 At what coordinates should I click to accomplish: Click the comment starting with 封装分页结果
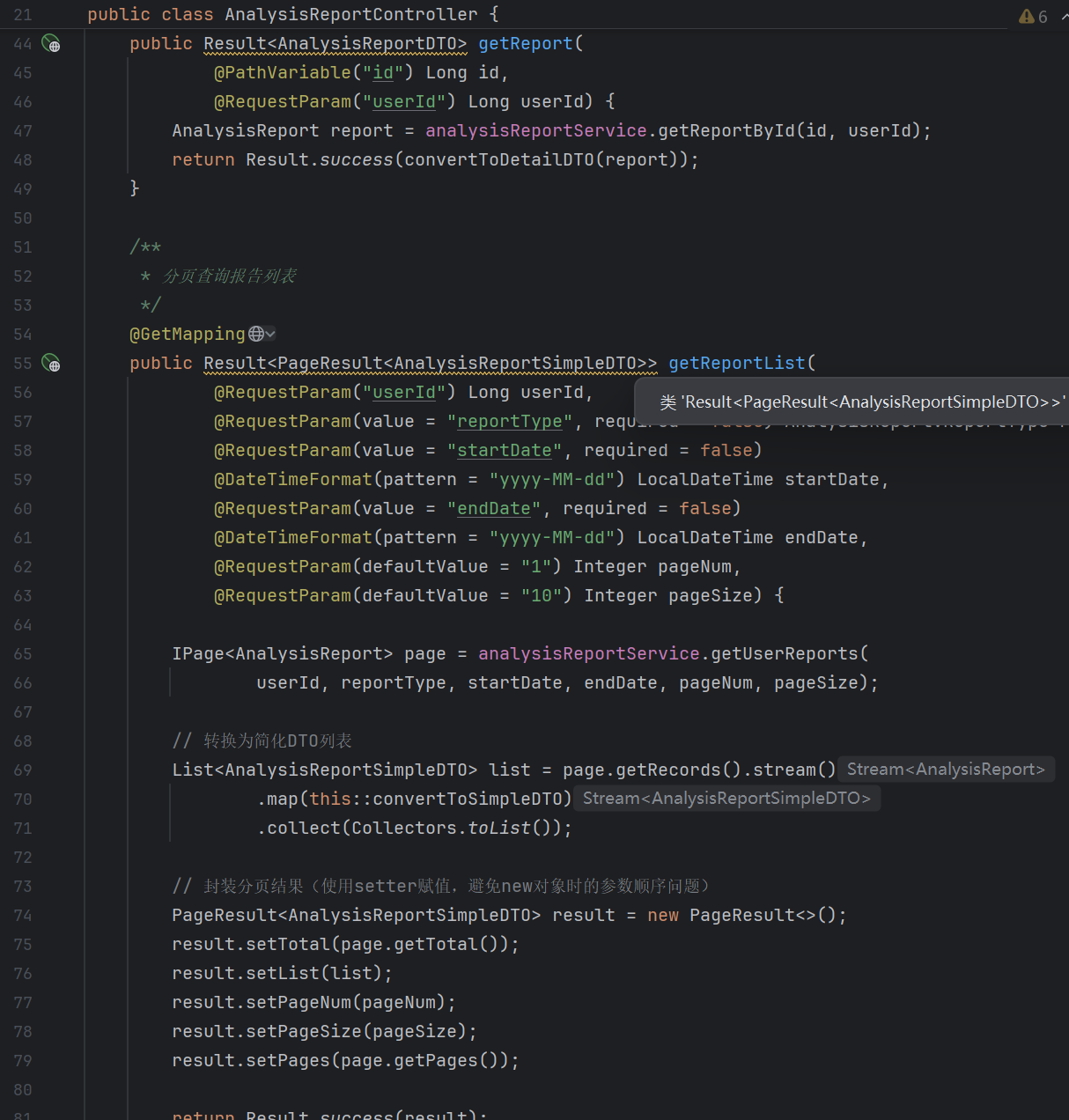(441, 887)
